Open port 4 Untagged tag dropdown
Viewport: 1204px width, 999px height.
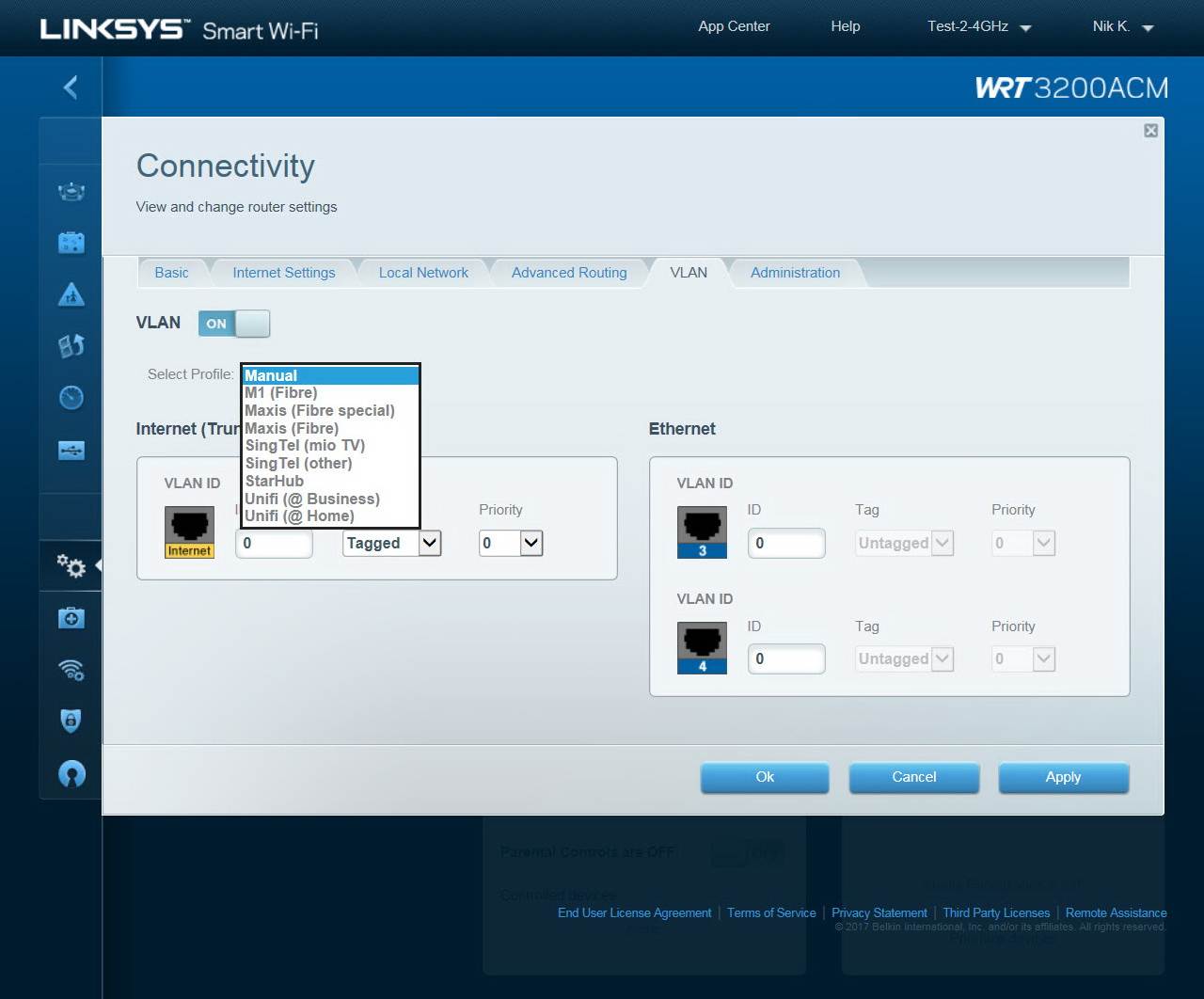(905, 658)
